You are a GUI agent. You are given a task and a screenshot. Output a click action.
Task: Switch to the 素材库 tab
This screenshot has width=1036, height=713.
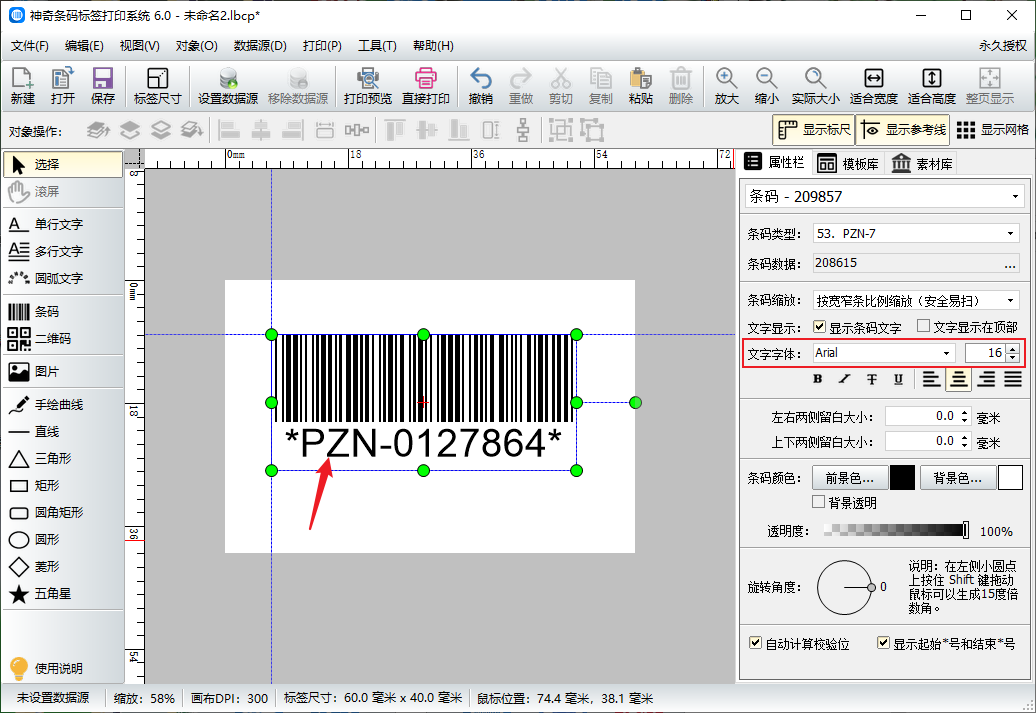tap(923, 163)
